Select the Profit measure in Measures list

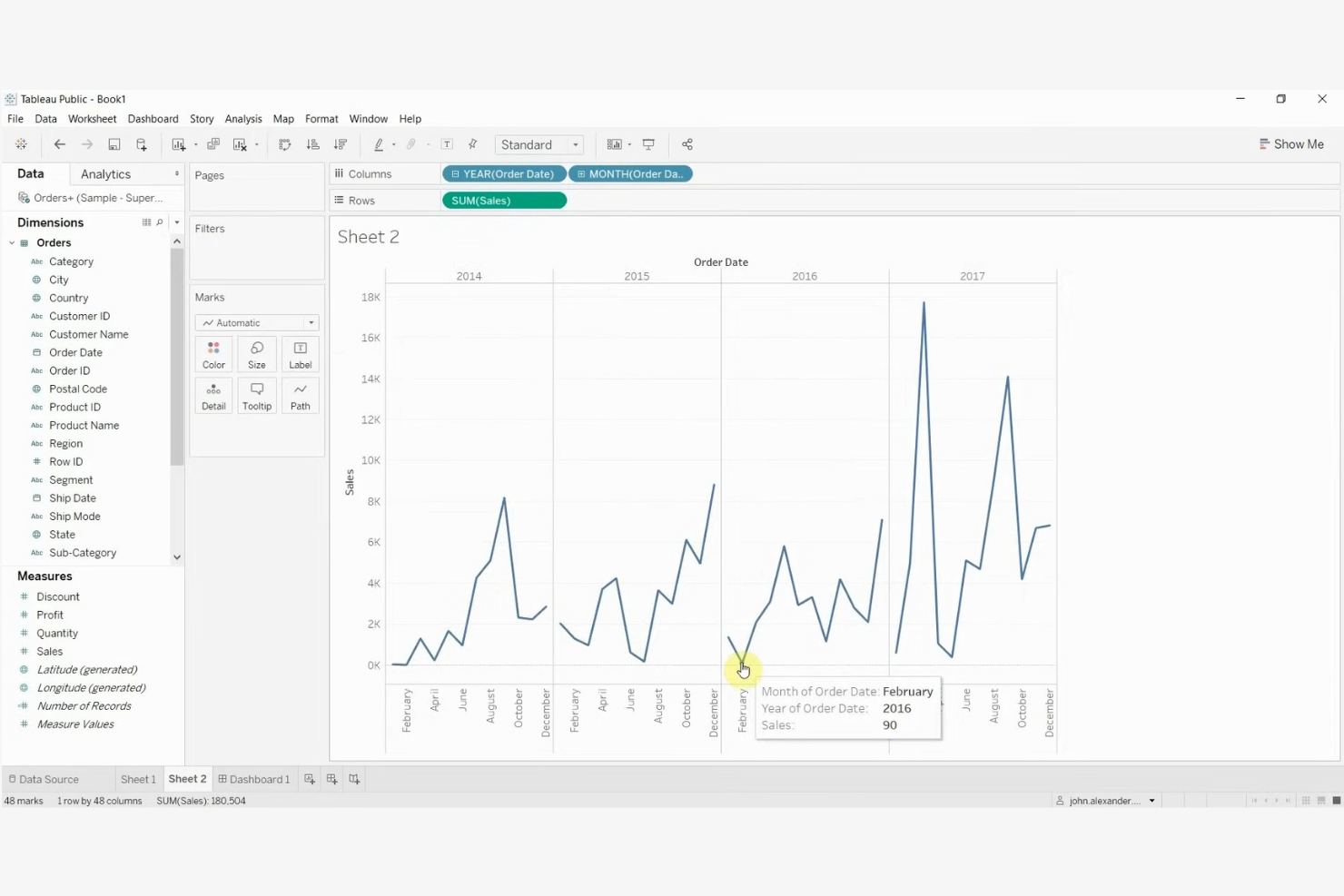(x=49, y=615)
